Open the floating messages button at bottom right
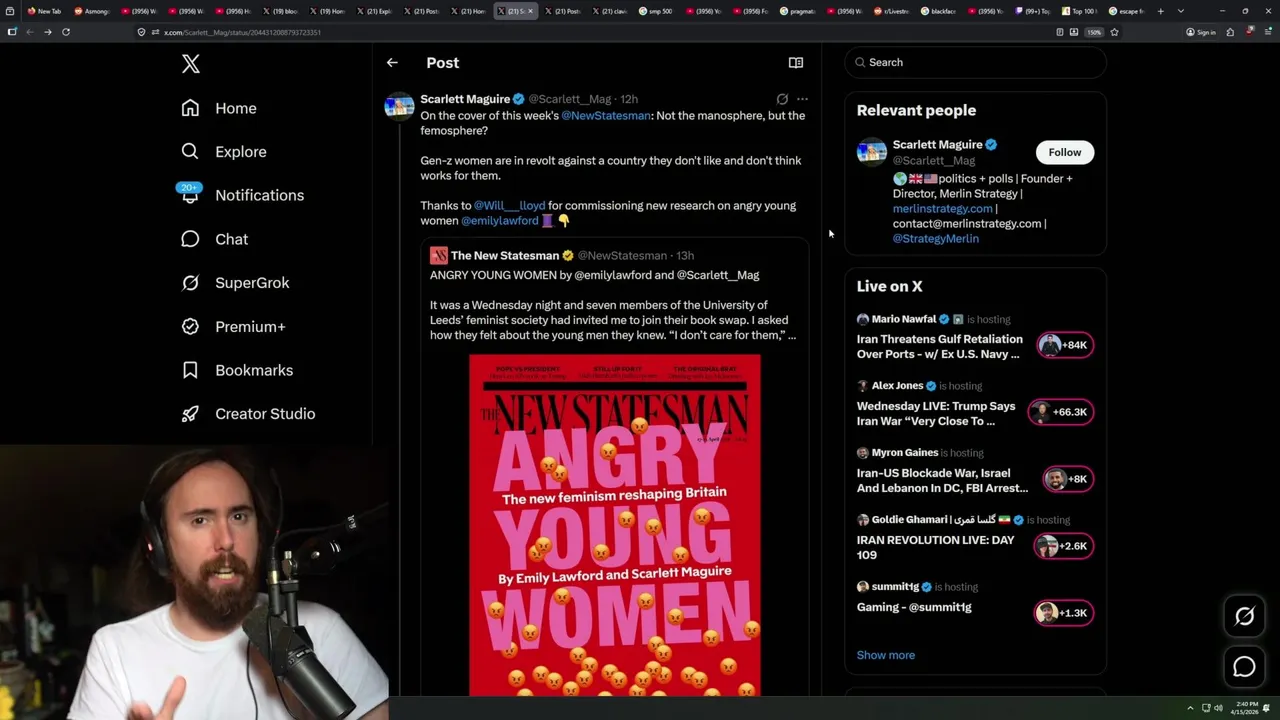This screenshot has height=720, width=1280. tap(1244, 667)
